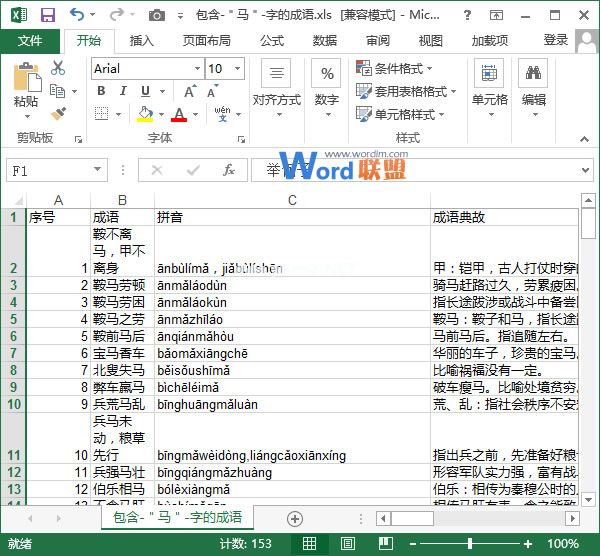The height and width of the screenshot is (556, 600).
Task: Open the 公式 ribbon tab
Action: [x=271, y=41]
